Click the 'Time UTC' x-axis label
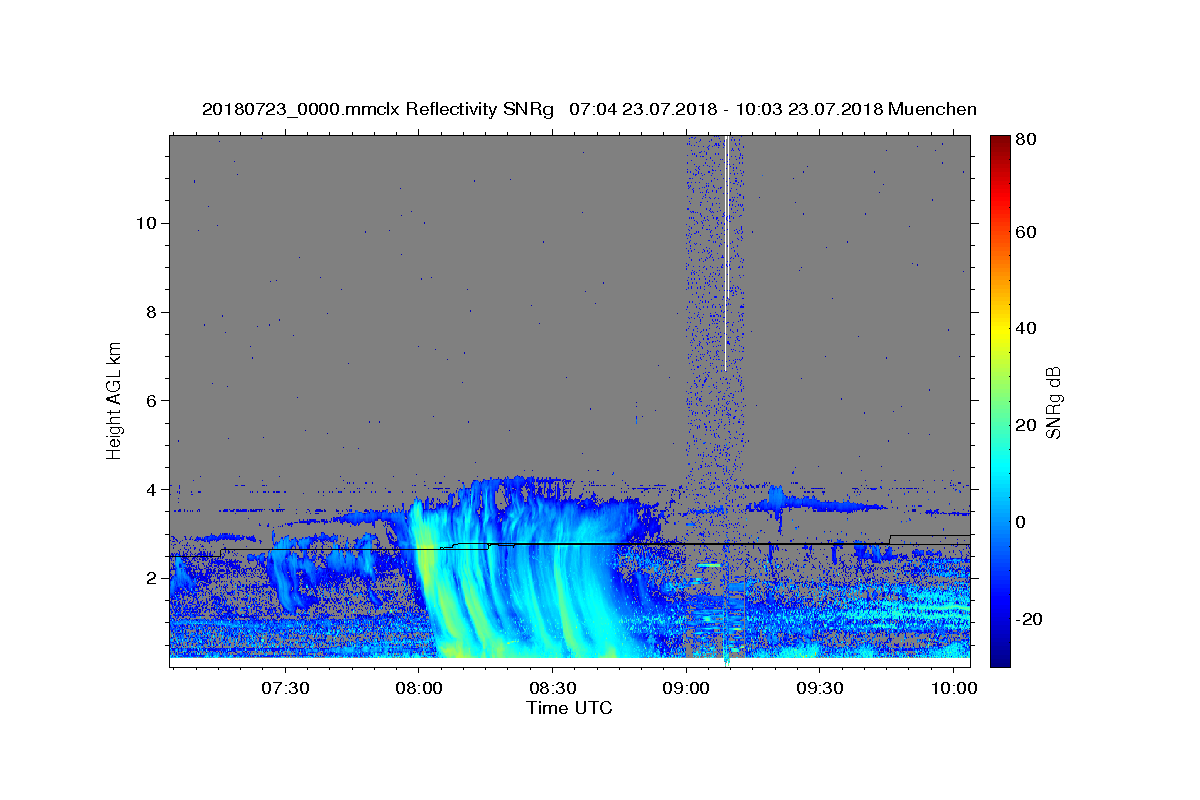Viewport: 1200px width, 800px height. 569,708
